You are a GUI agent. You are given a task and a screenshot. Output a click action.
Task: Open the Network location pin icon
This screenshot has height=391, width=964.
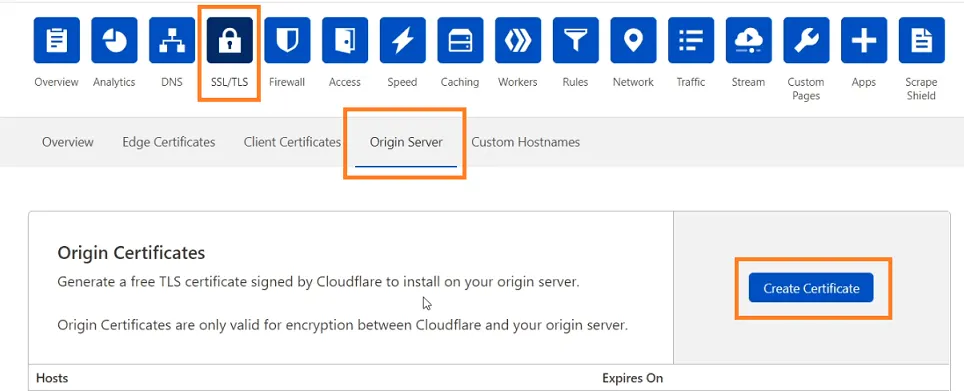pyautogui.click(x=633, y=40)
